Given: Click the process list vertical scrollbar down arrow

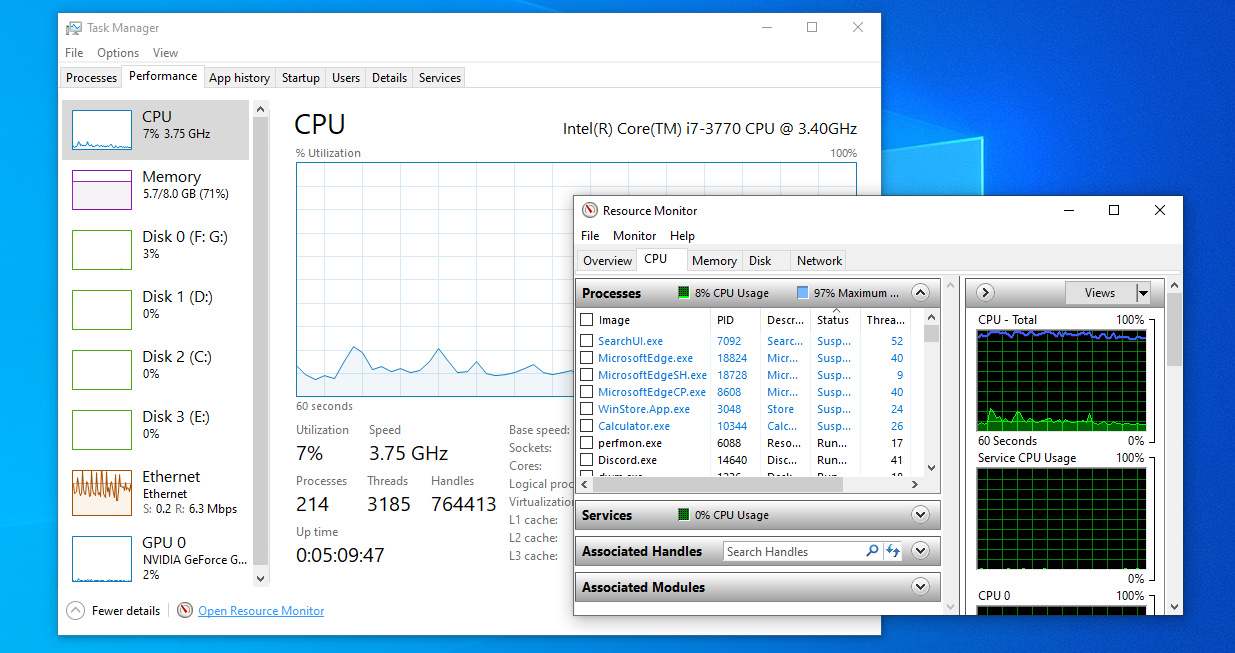Looking at the screenshot, I should click(x=931, y=467).
